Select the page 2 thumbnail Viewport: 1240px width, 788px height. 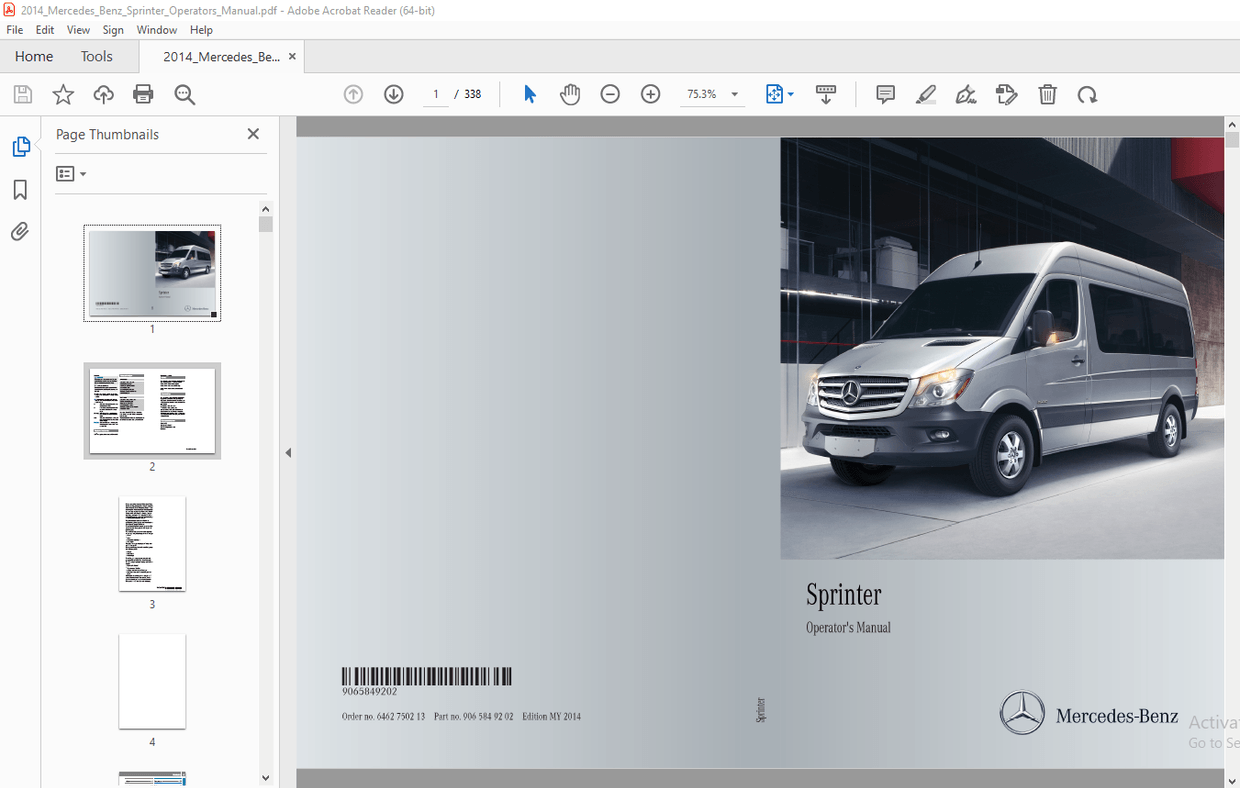click(152, 411)
